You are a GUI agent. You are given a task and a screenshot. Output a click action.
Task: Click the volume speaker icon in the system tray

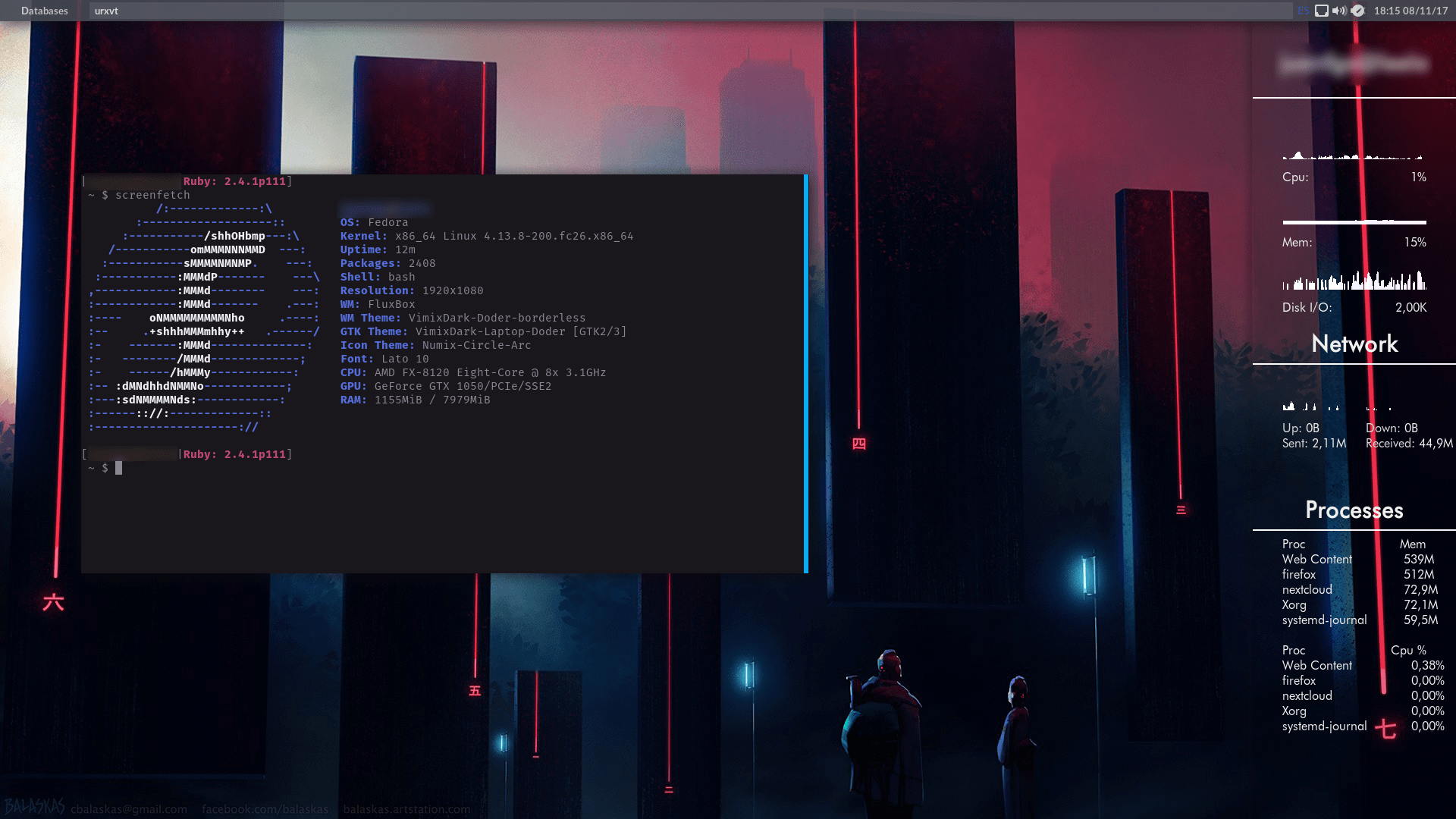point(1339,11)
